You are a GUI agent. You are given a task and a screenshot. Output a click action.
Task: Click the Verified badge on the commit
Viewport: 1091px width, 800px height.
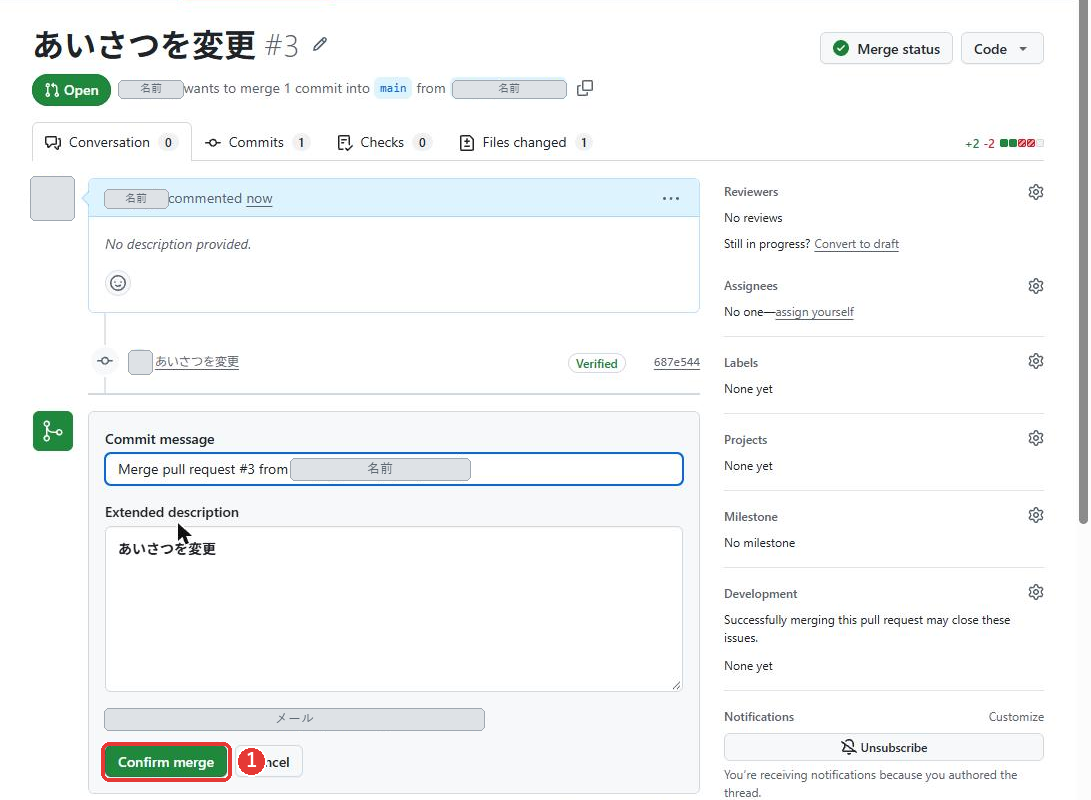[x=596, y=364]
